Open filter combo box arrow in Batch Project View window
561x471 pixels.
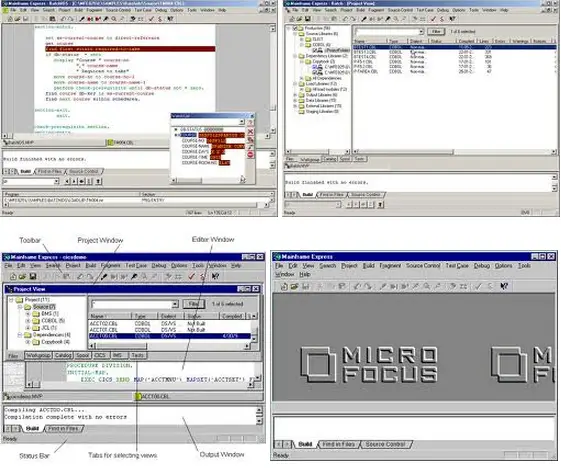click(421, 32)
